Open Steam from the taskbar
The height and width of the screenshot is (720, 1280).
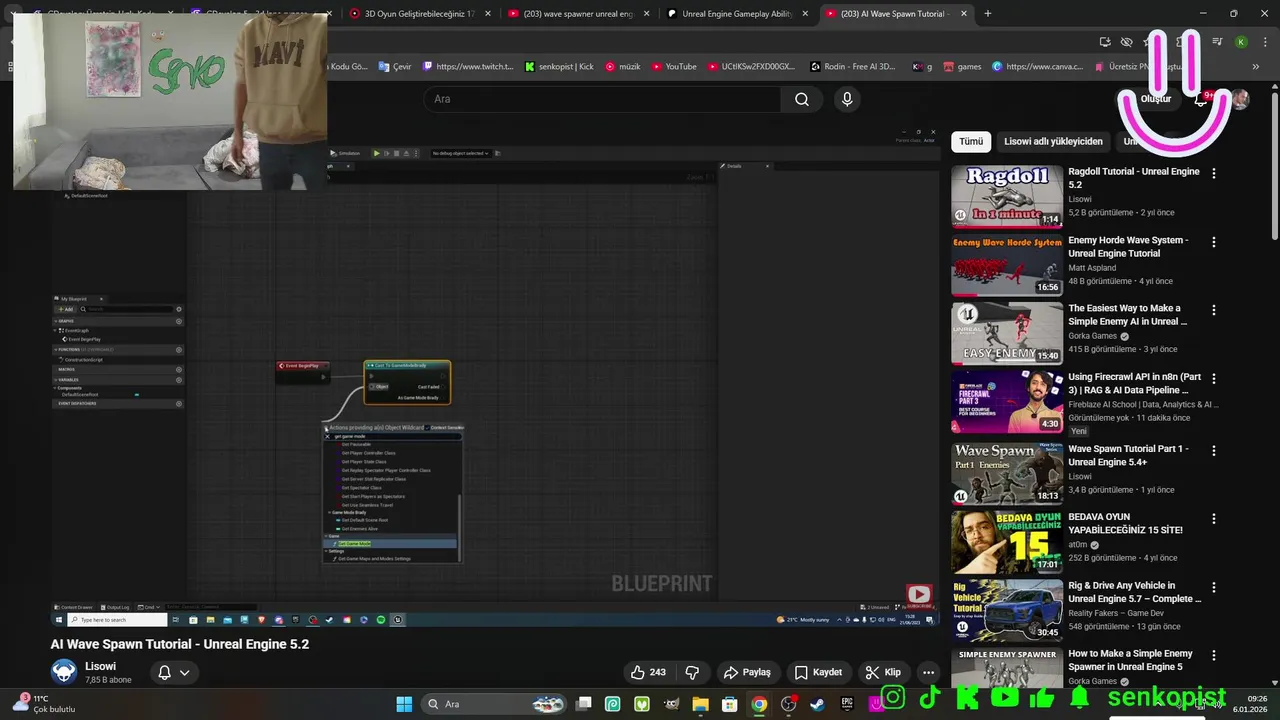click(x=818, y=704)
